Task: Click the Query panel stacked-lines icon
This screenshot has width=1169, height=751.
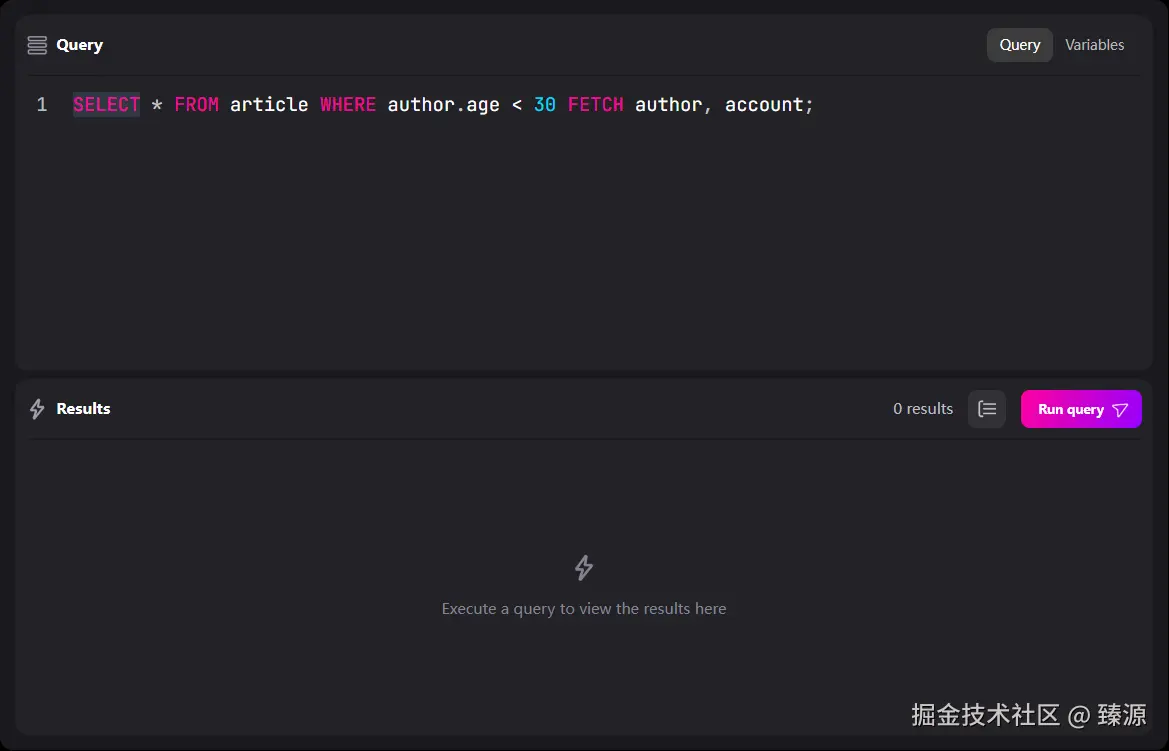Action: point(37,45)
